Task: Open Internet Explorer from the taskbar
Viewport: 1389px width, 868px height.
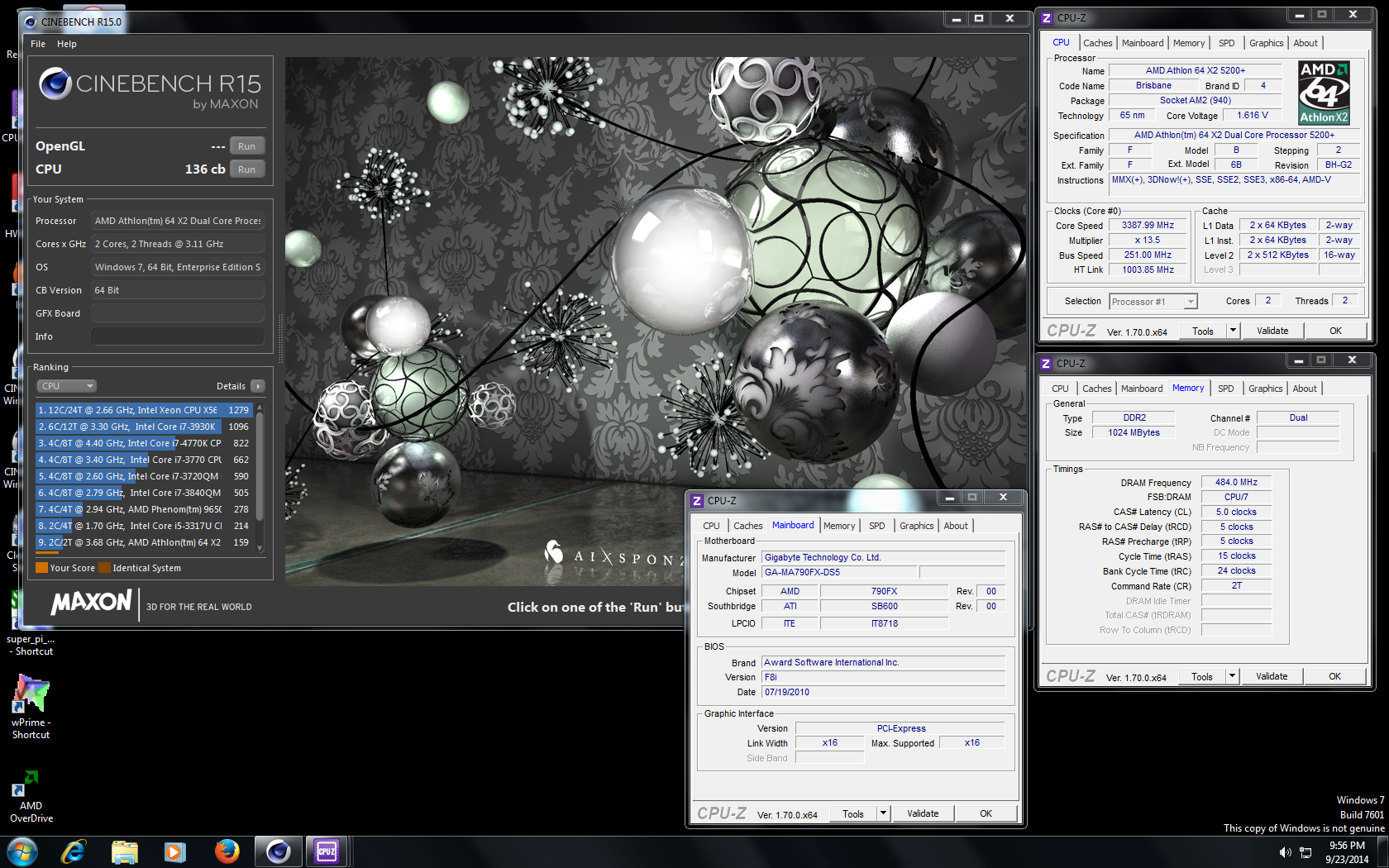Action: point(74,851)
